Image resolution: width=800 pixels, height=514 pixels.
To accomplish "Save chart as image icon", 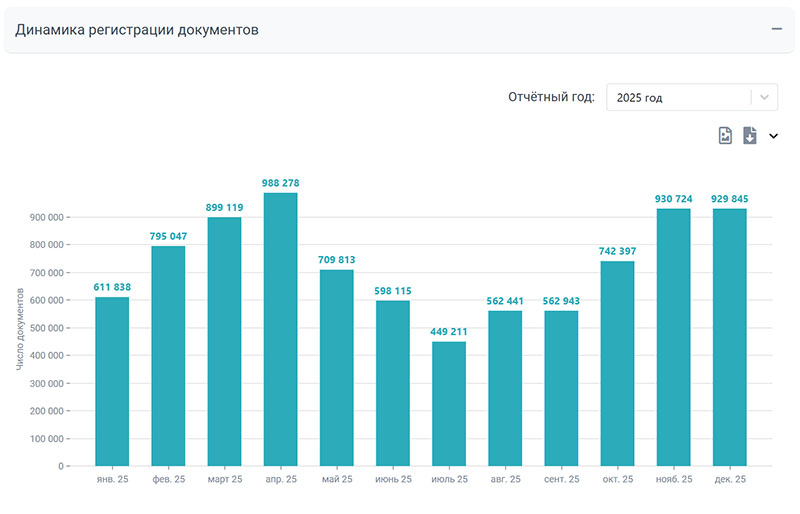I will coord(726,136).
